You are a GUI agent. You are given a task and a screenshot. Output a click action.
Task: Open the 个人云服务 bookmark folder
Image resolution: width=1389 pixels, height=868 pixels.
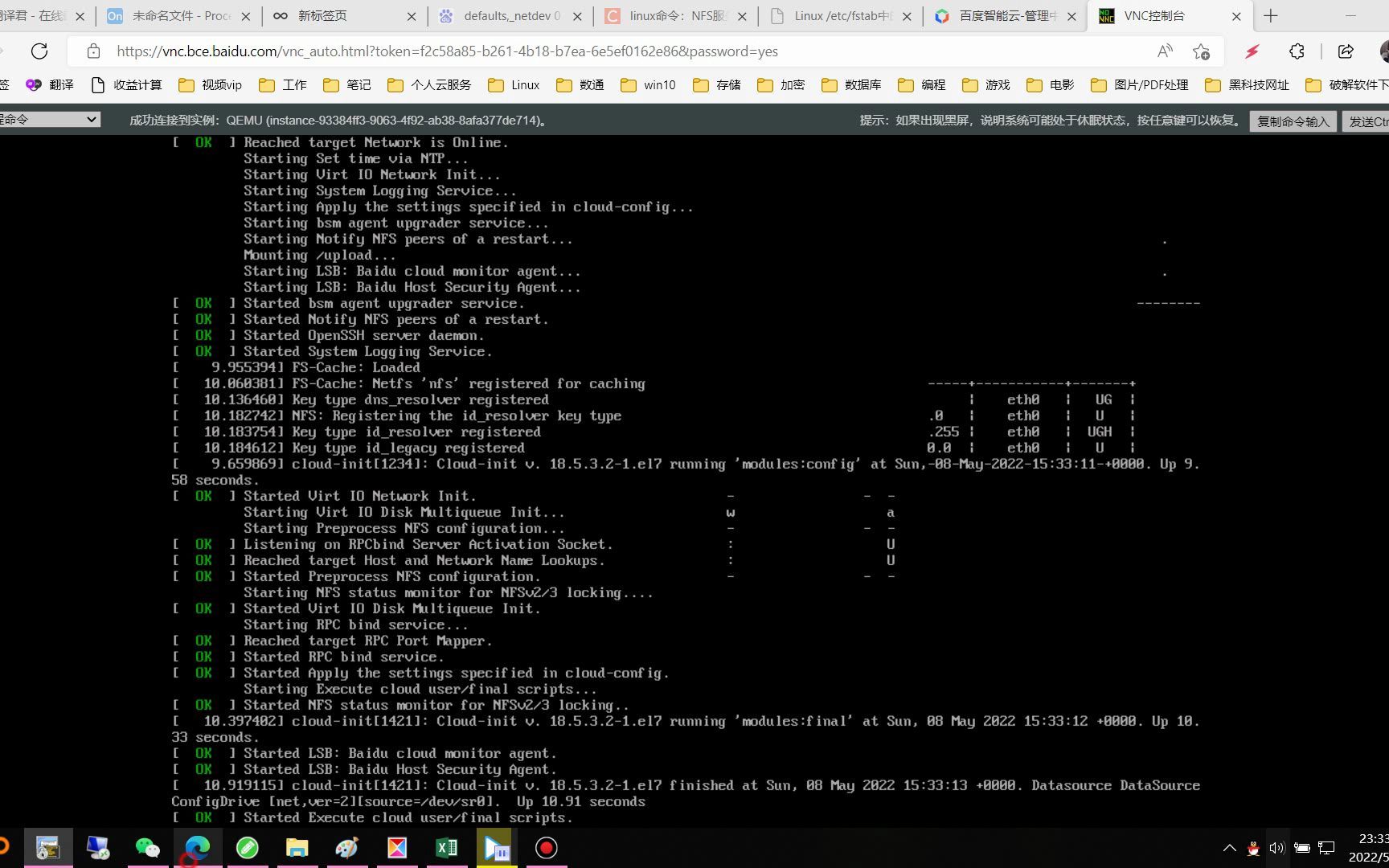tap(429, 85)
